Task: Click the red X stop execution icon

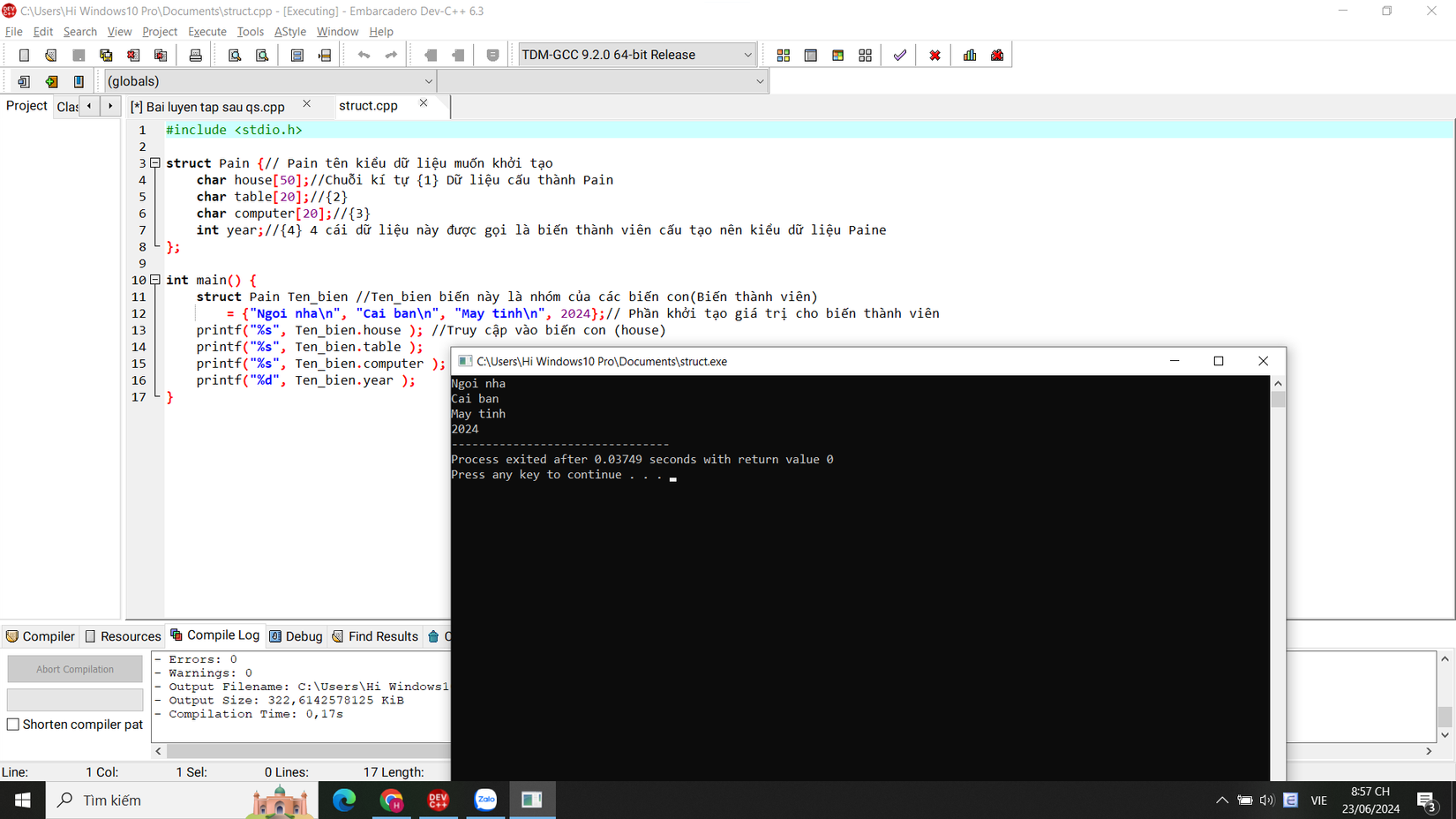Action: [934, 55]
